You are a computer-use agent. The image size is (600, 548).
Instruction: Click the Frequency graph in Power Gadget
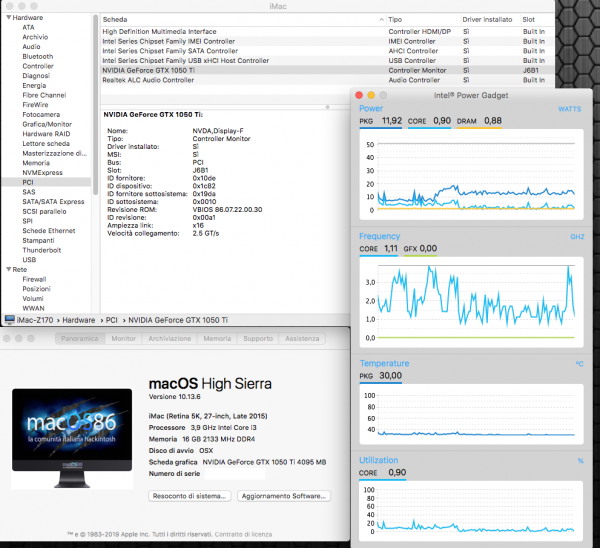471,302
